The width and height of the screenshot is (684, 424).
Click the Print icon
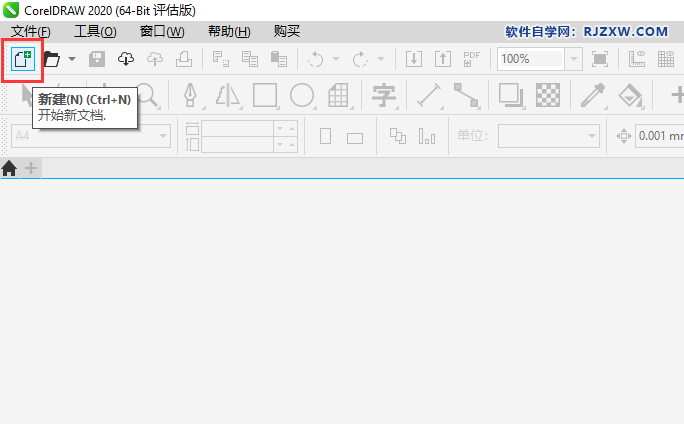click(x=184, y=59)
